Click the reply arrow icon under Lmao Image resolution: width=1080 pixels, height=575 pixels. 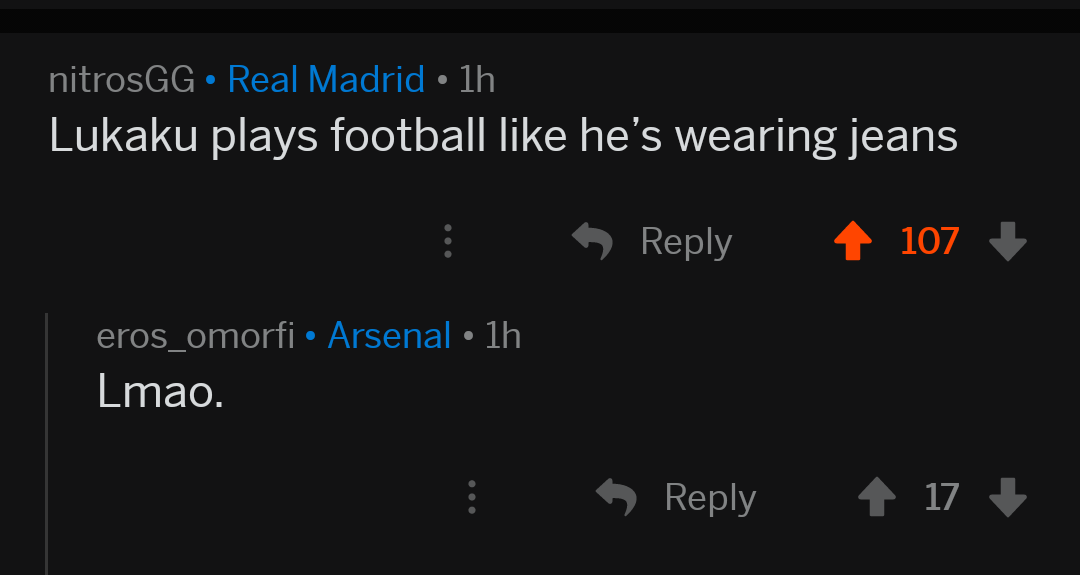tap(616, 497)
